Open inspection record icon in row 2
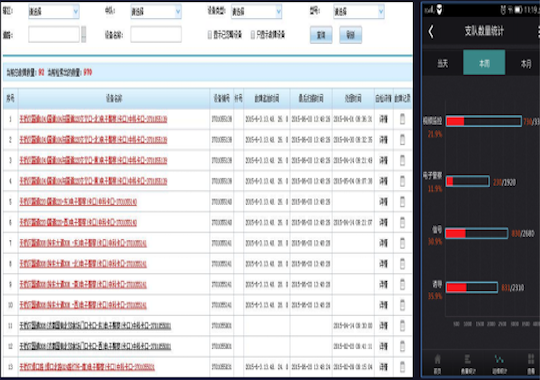Screen dimensions: 540x380 402,140
